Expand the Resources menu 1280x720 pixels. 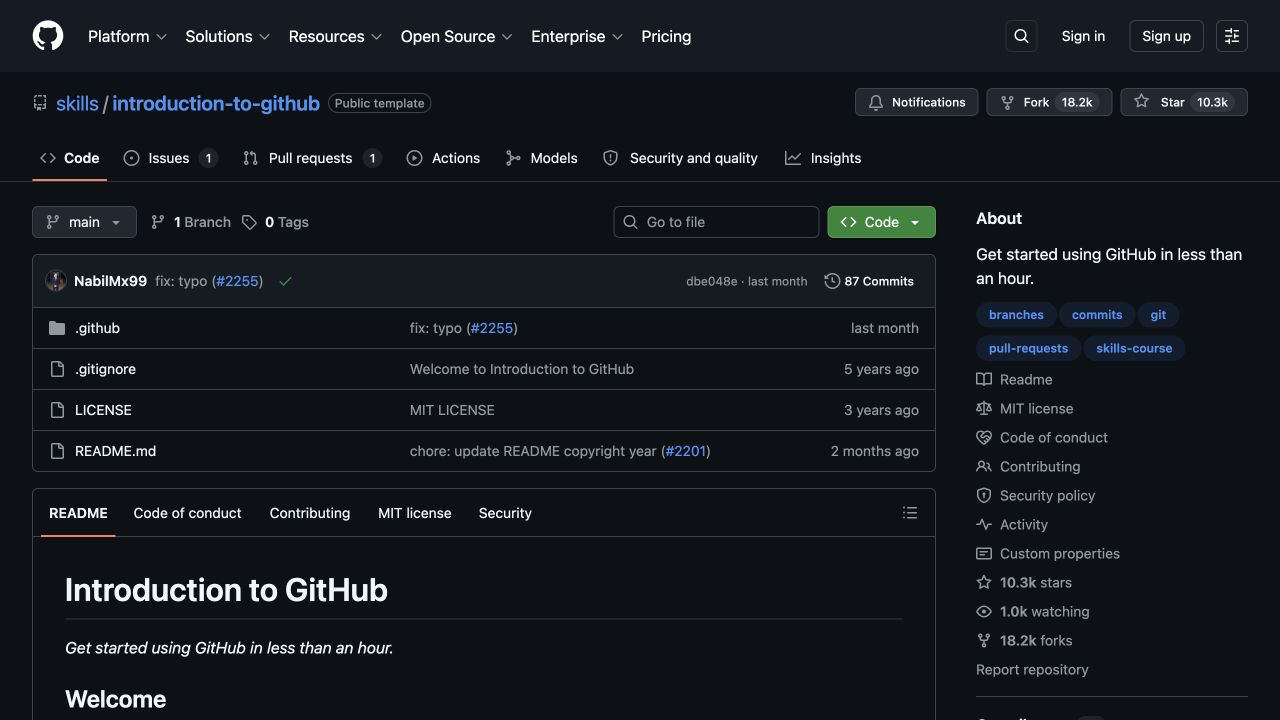coord(335,36)
